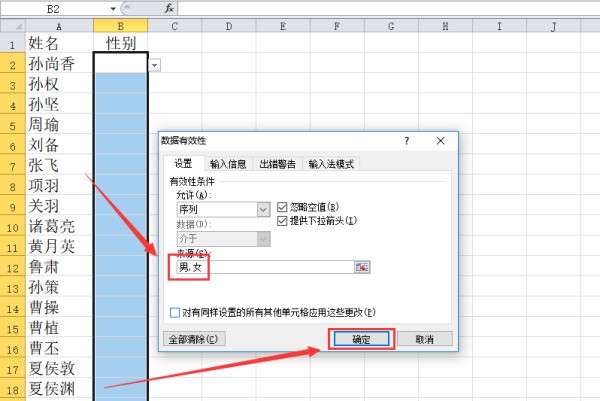600x401 pixels.
Task: Click cell containing 周瑜
Action: click(59, 124)
